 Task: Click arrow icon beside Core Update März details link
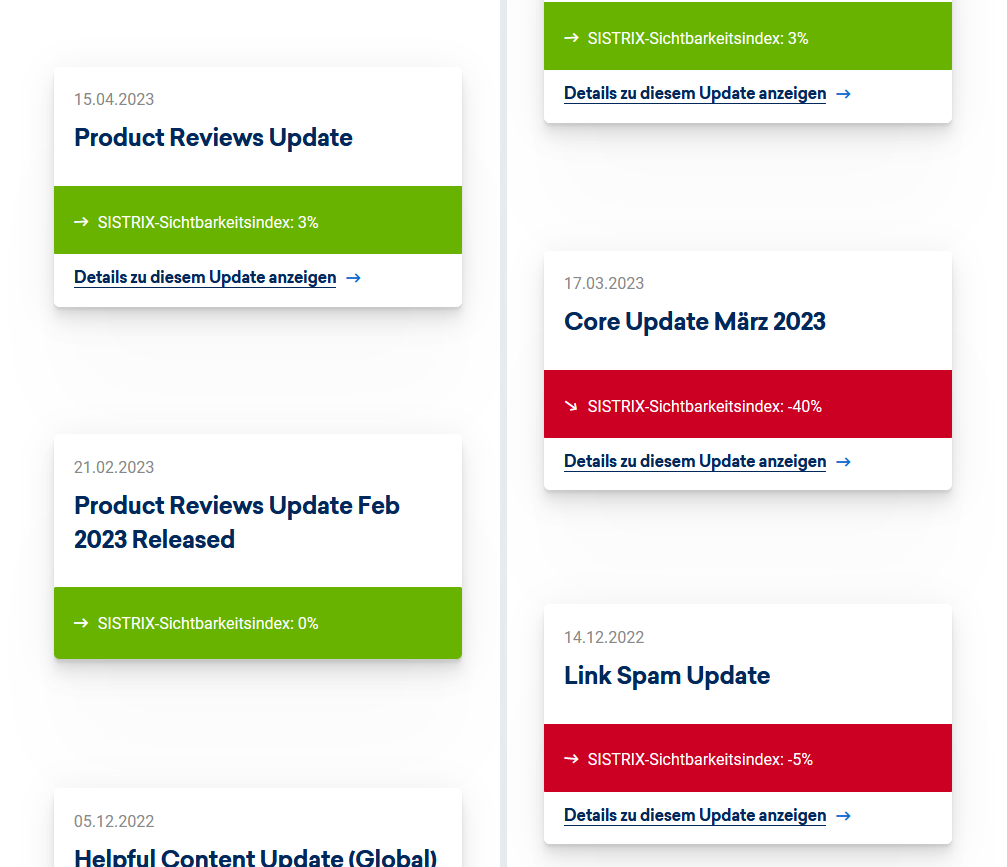[843, 462]
